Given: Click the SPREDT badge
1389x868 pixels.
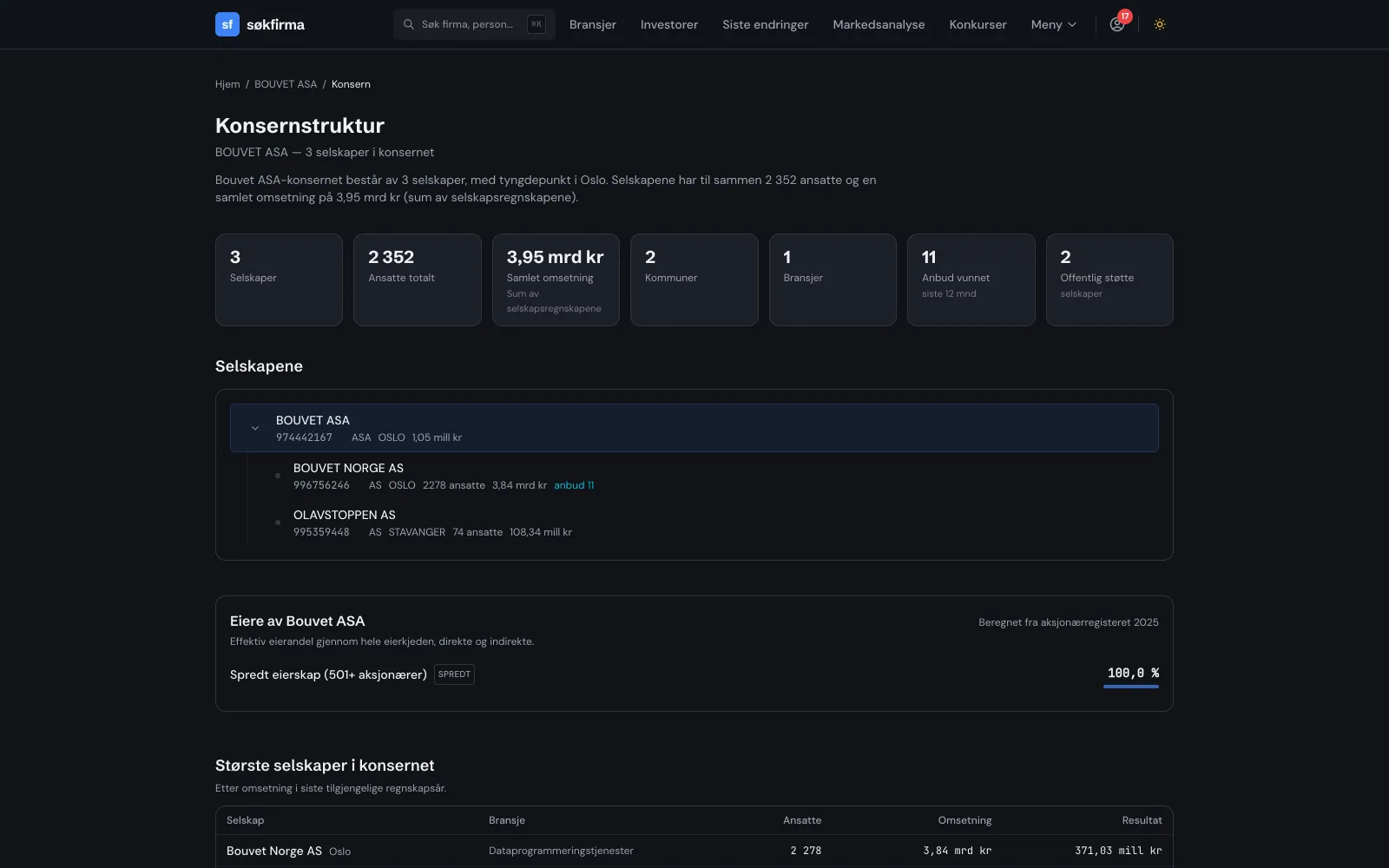Looking at the screenshot, I should (454, 674).
